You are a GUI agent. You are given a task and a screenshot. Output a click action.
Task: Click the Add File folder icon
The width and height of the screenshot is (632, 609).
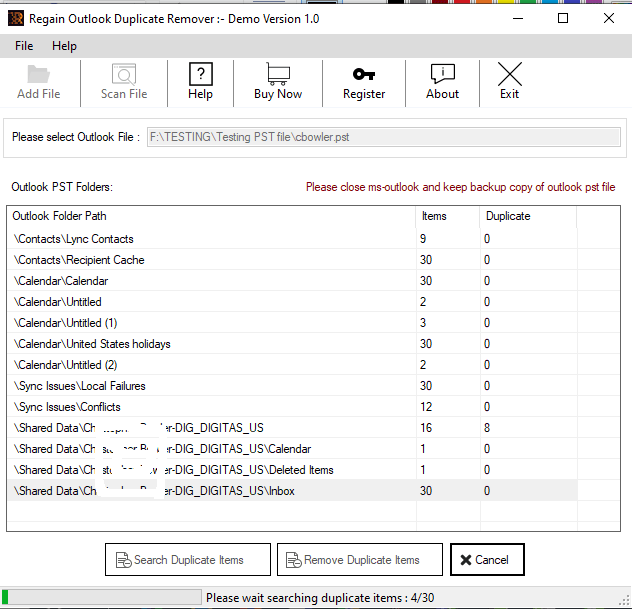[39, 74]
